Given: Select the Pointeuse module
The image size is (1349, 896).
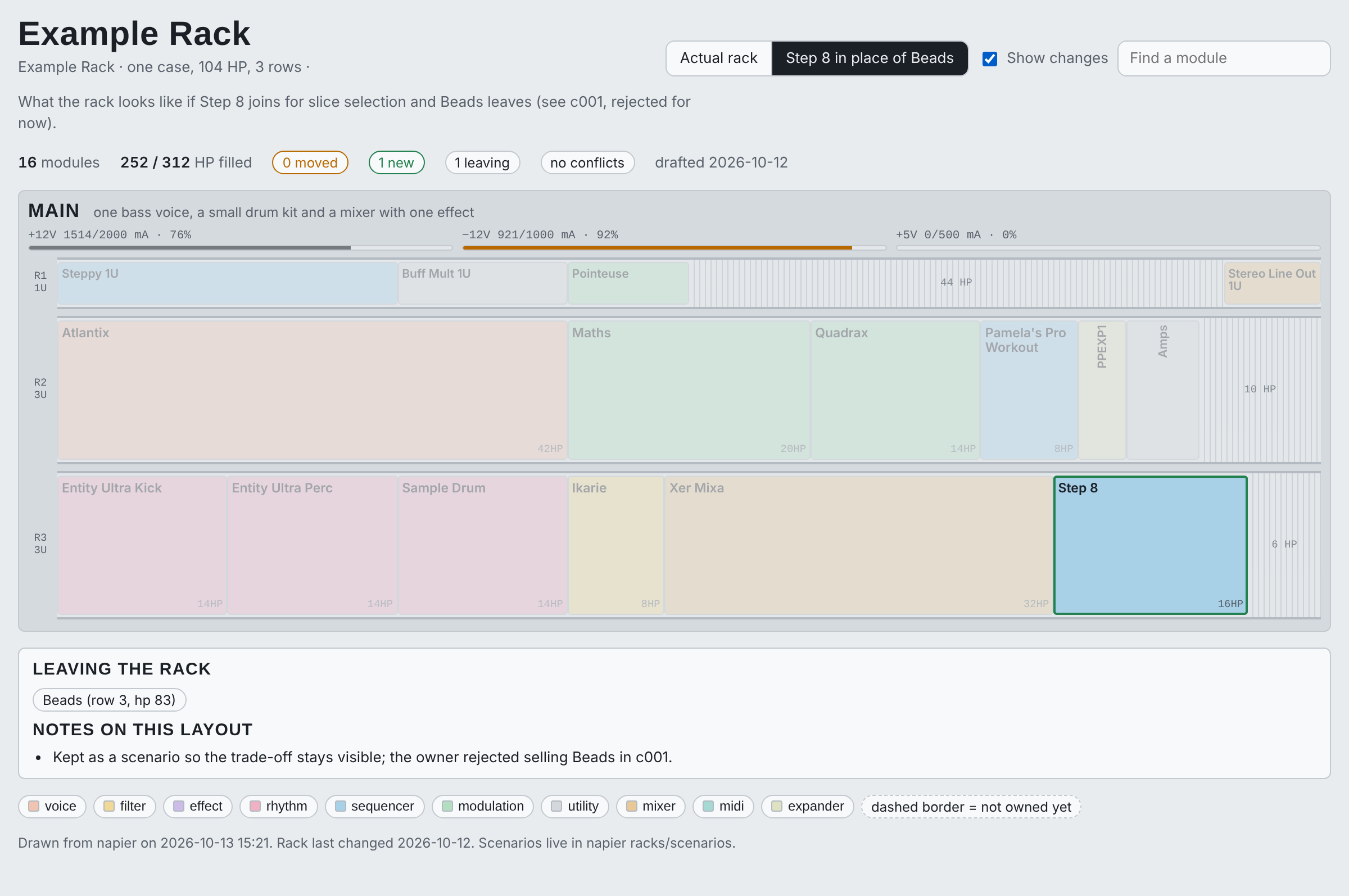Looking at the screenshot, I should pos(628,283).
